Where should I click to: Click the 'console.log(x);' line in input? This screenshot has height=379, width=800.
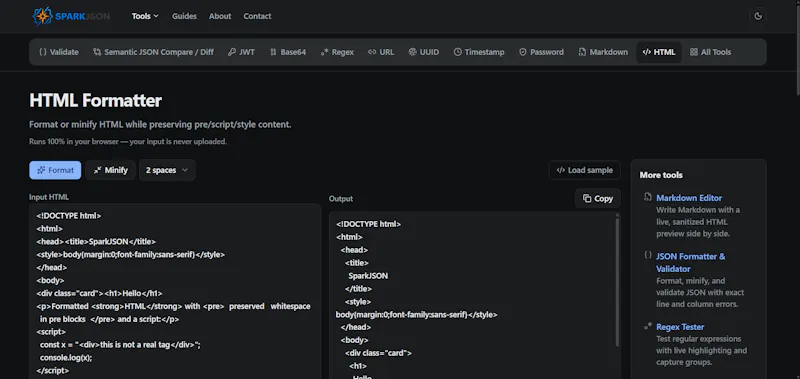pos(66,358)
